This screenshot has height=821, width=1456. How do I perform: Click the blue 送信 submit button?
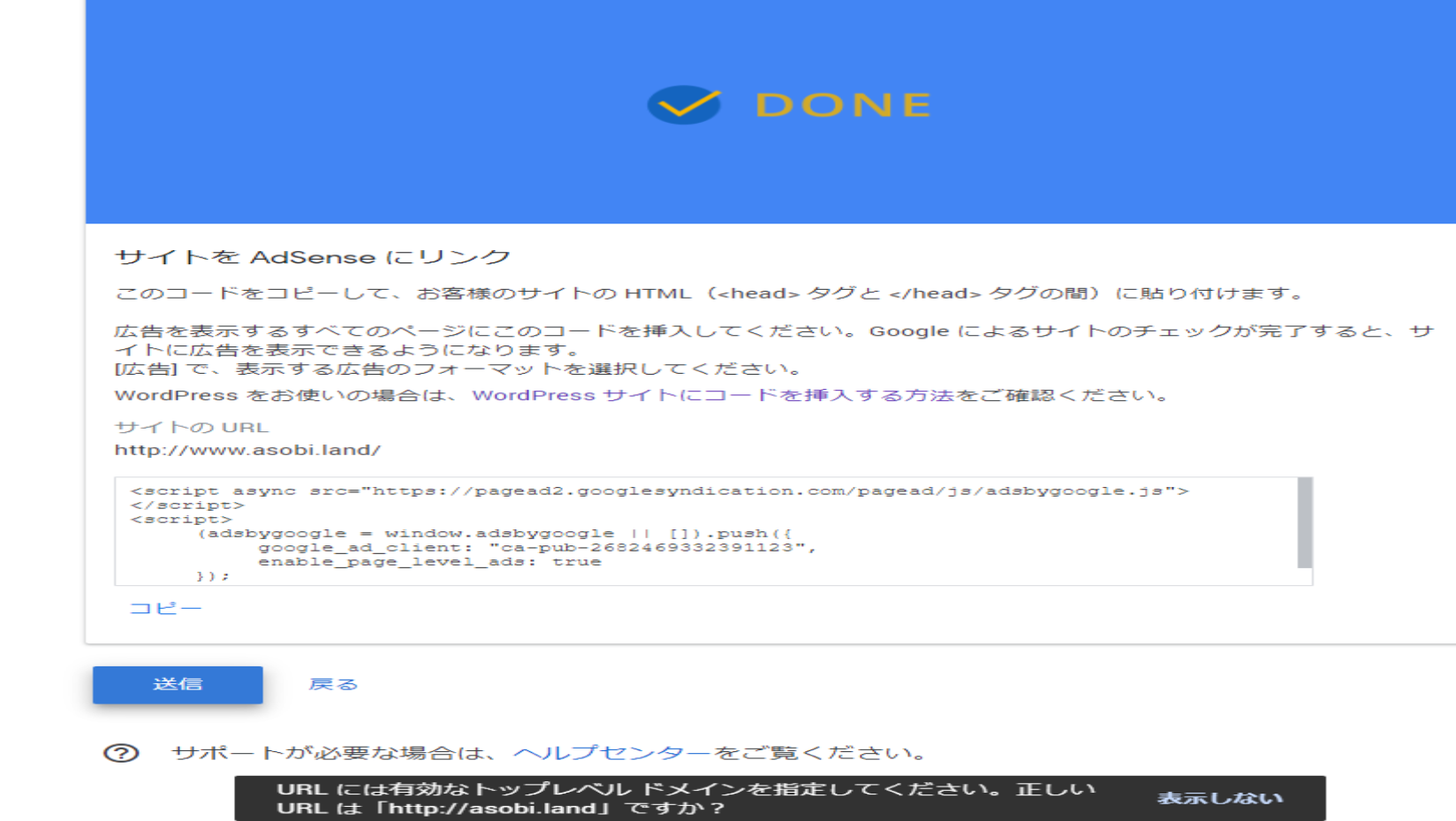[178, 684]
